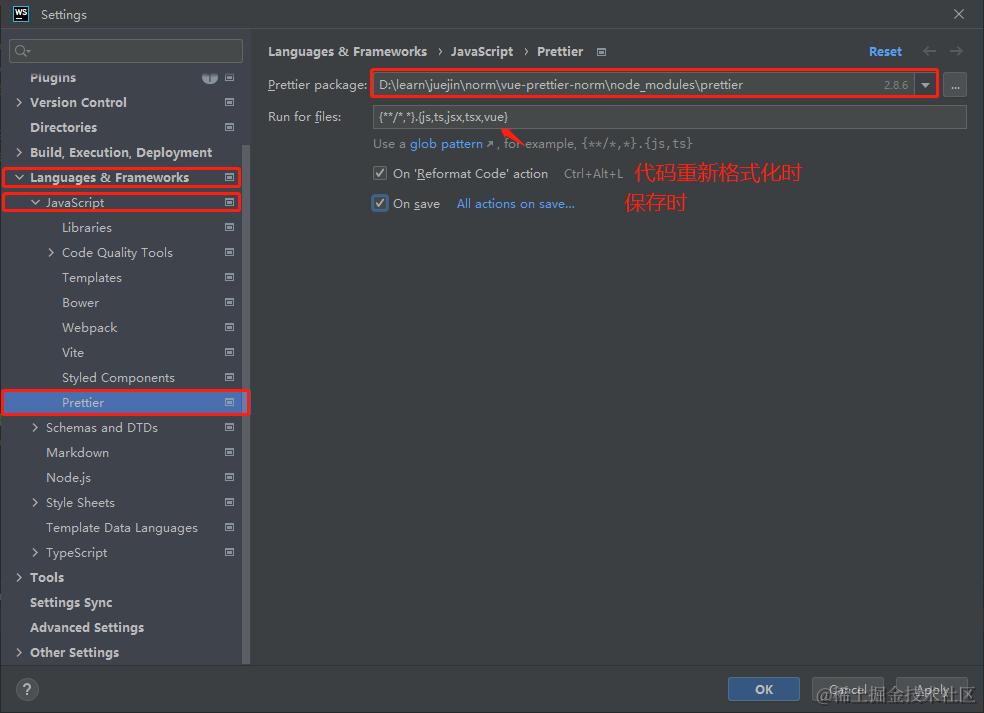Click the settings tree vertical scrollbar
The height and width of the screenshot is (713, 984).
[246, 402]
